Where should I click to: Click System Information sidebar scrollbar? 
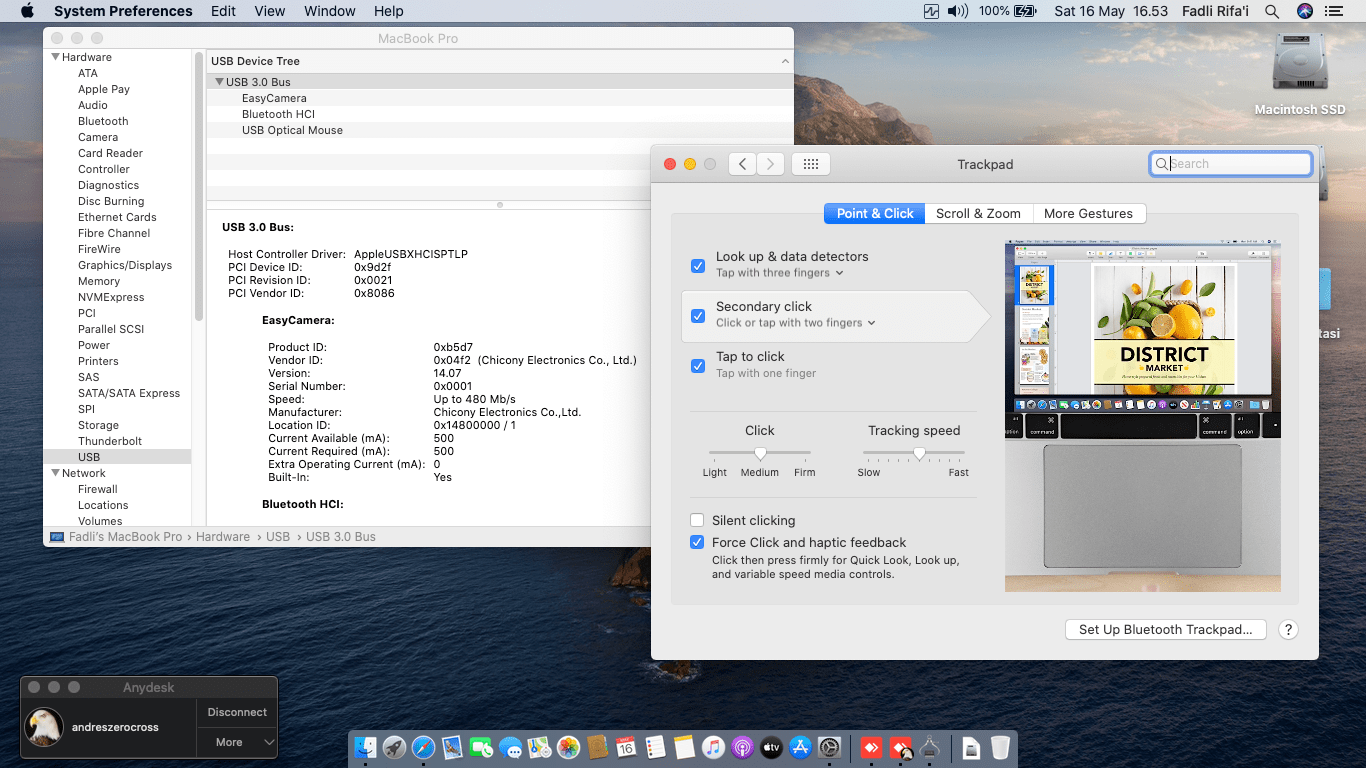pyautogui.click(x=199, y=185)
